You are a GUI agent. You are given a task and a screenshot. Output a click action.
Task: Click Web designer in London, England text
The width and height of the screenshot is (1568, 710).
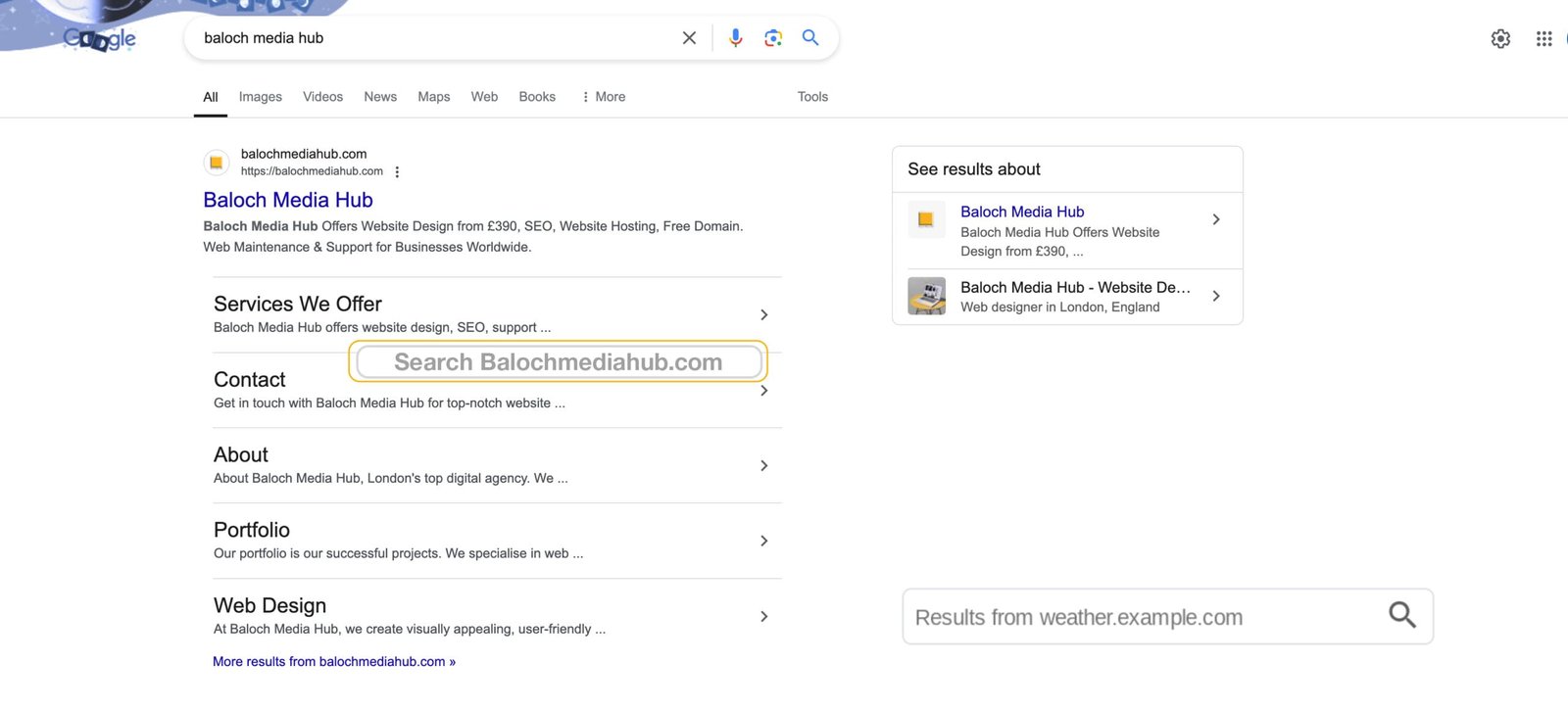(1060, 307)
